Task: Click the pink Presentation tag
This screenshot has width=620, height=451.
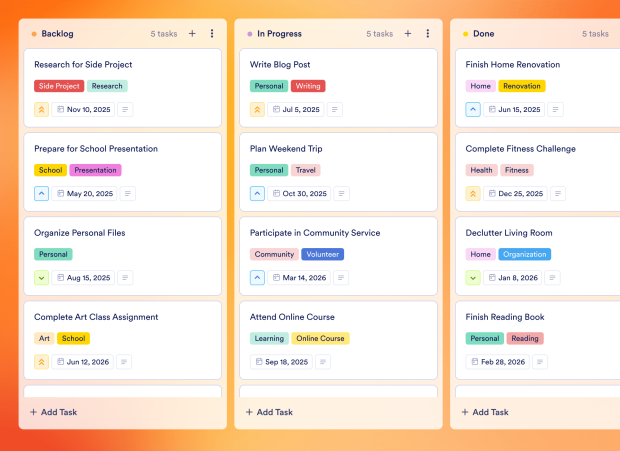Action: pyautogui.click(x=95, y=170)
